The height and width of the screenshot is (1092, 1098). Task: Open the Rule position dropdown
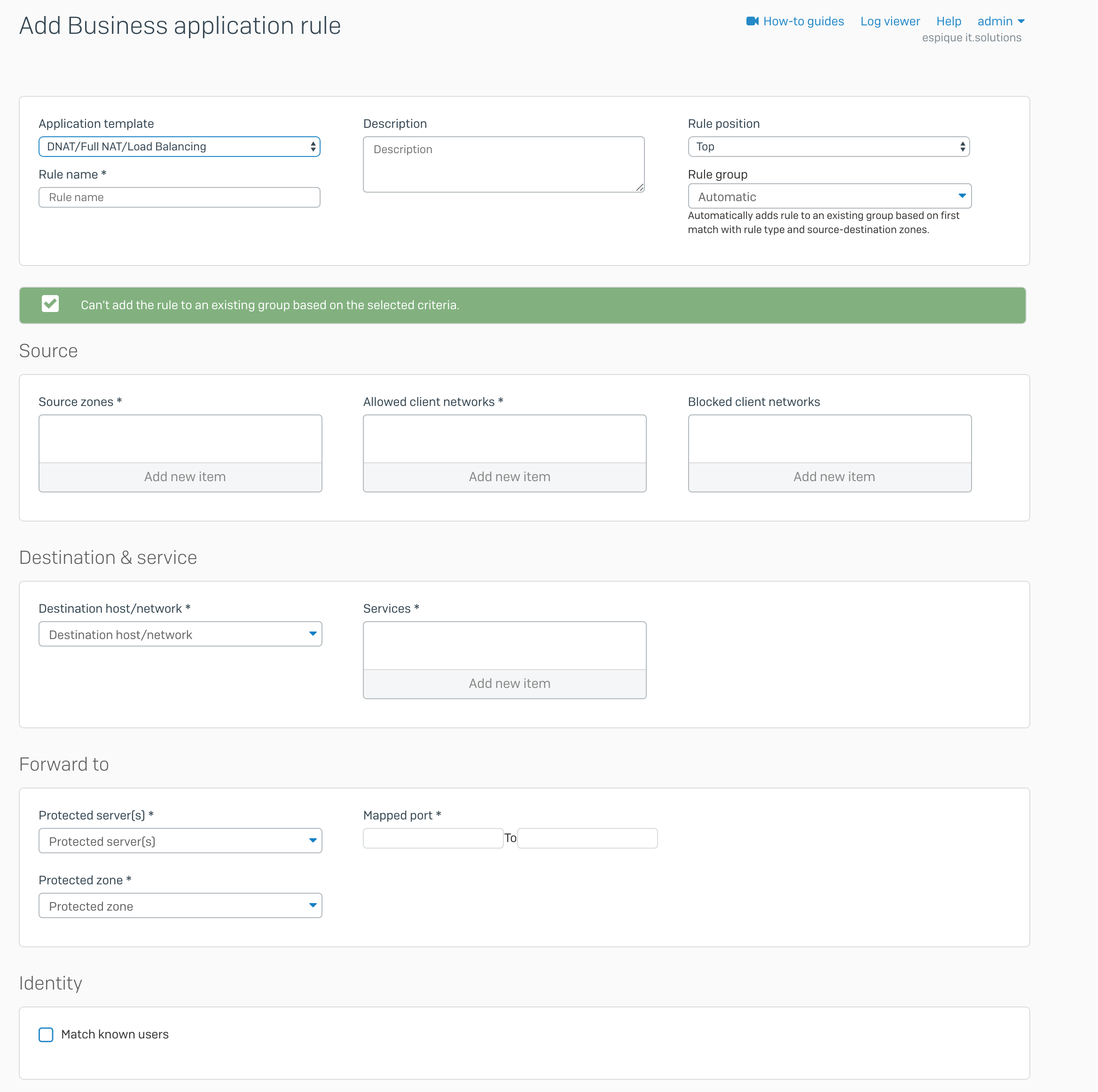[828, 147]
